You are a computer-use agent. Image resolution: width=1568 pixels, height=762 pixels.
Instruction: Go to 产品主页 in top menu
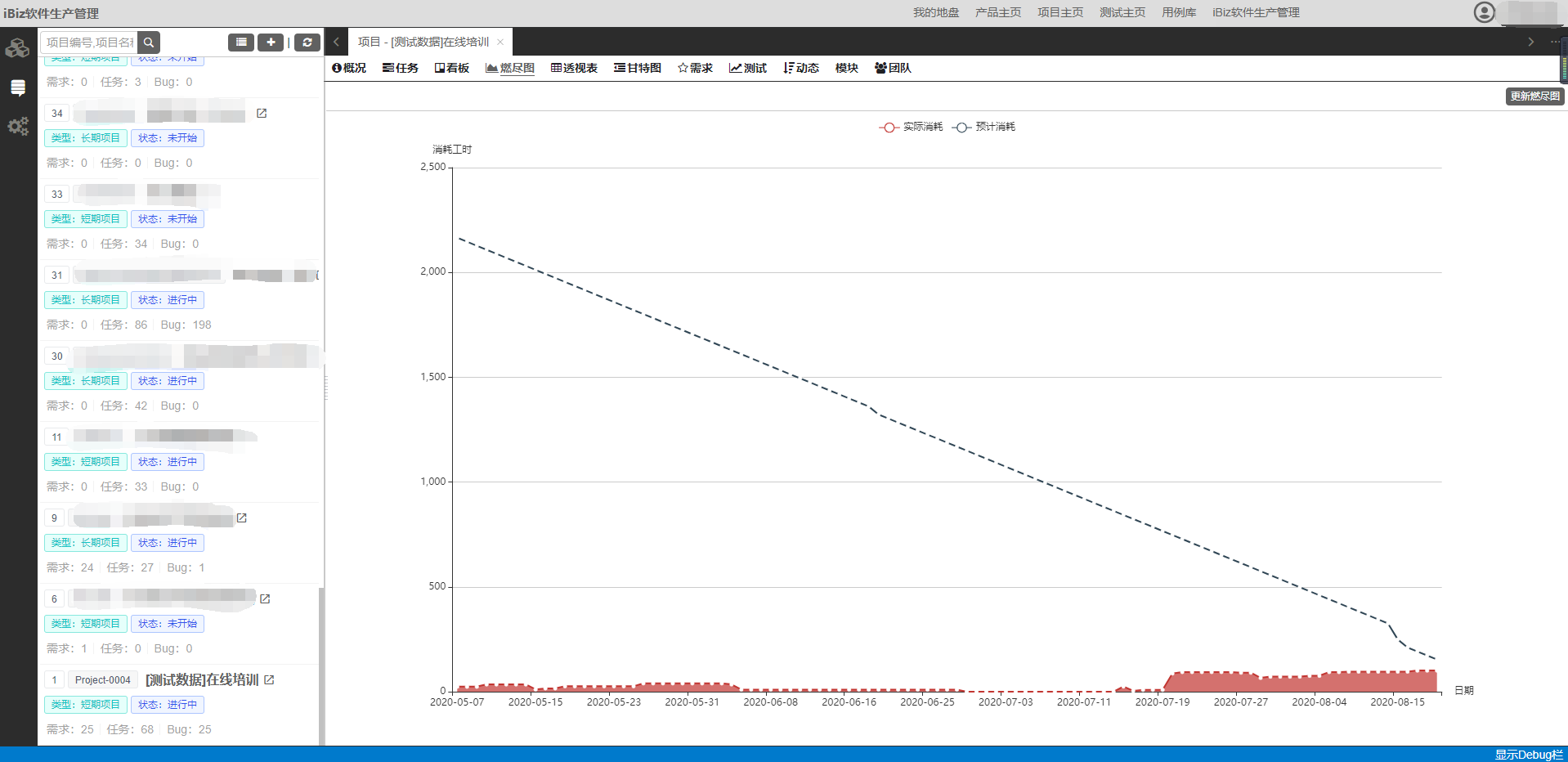998,12
